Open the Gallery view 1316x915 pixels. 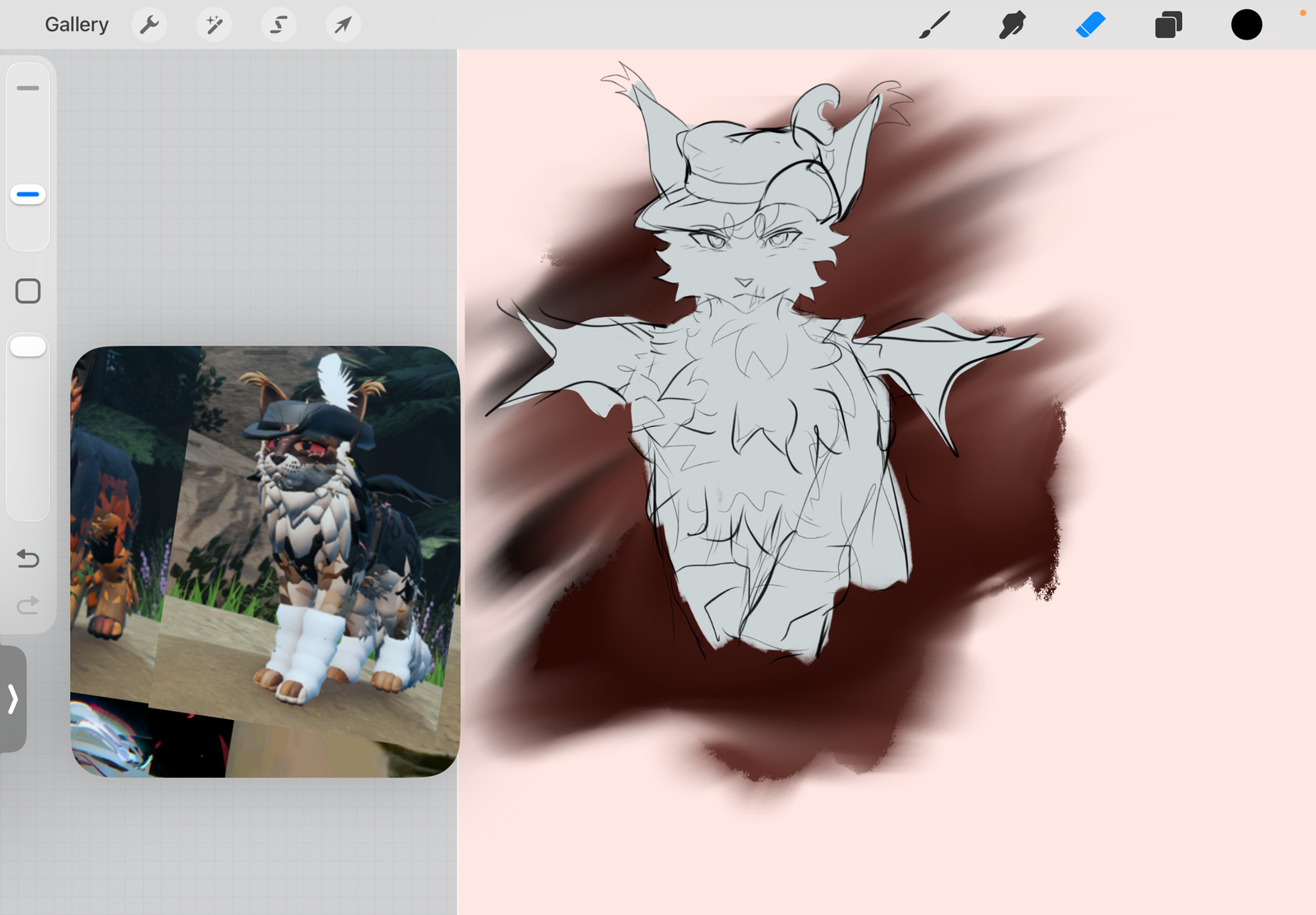click(x=76, y=25)
